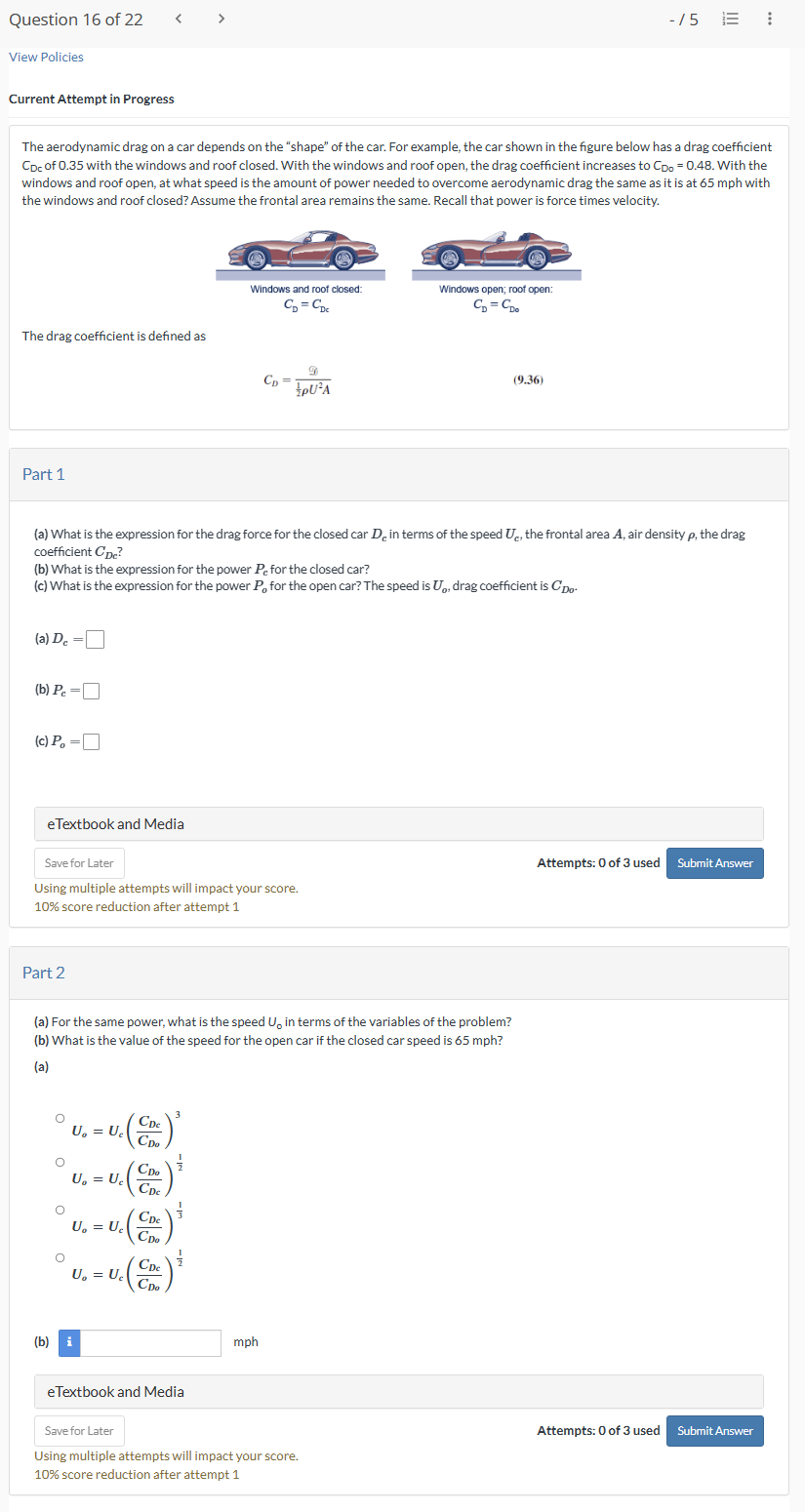
Task: Click Save for Later in Part 2
Action: coord(79,1431)
